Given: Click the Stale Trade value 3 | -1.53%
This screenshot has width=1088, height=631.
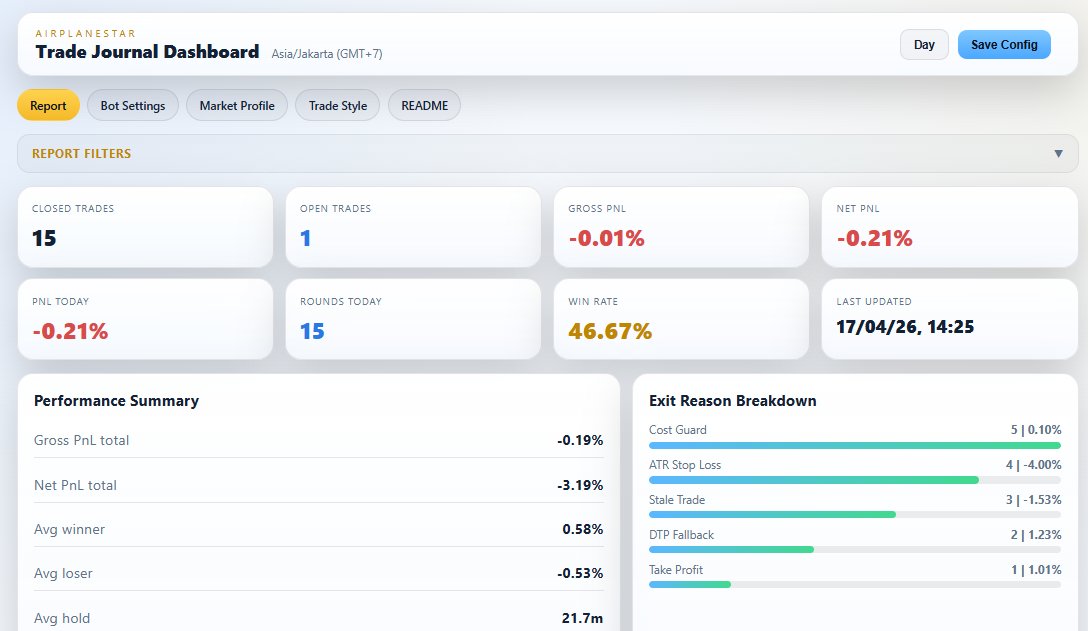Looking at the screenshot, I should pyautogui.click(x=1033, y=500).
